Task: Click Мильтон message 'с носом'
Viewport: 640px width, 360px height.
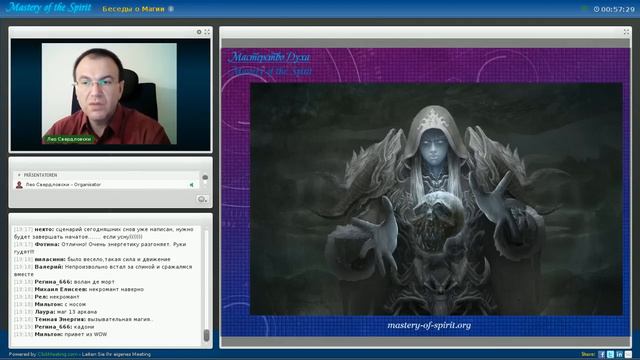Action: tap(50, 304)
